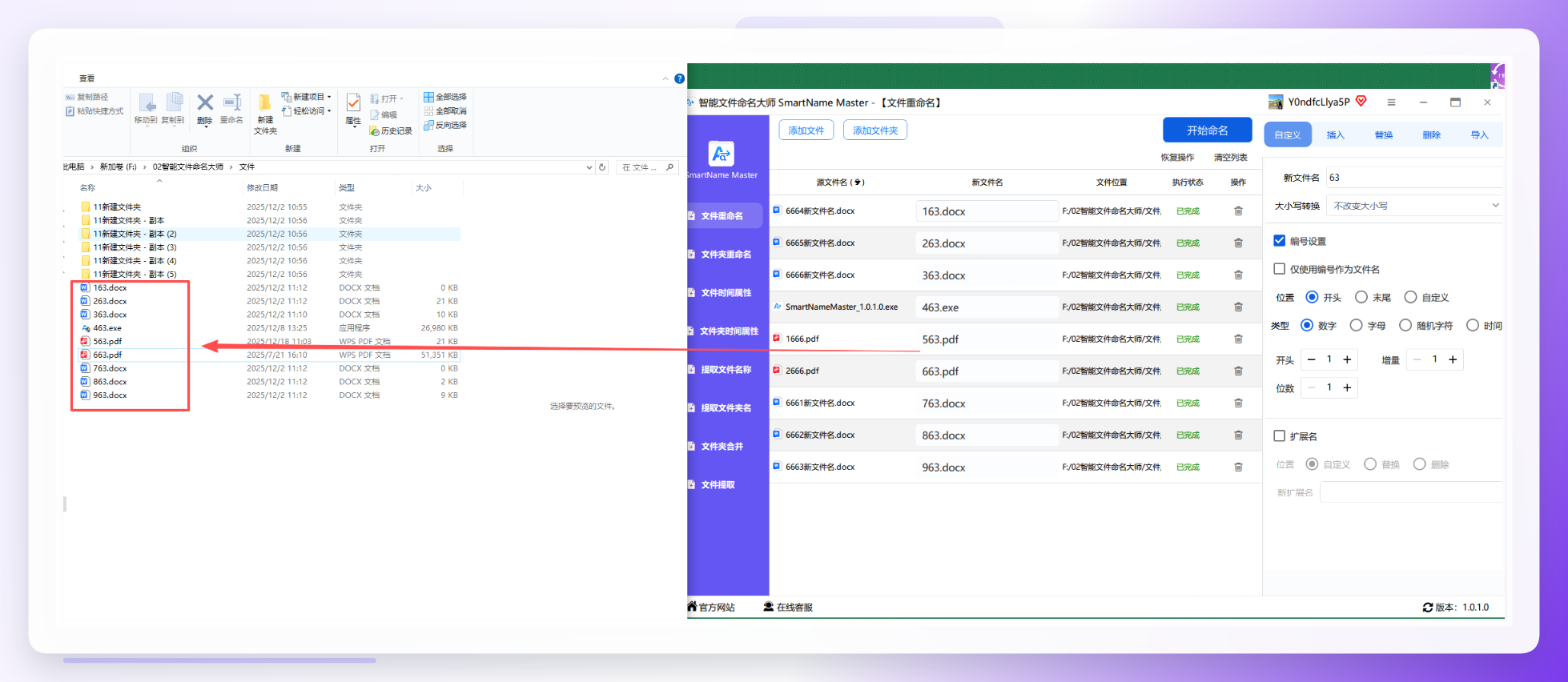Screen dimensions: 1568x682
Task: Click the Explorer delete (删除) icon
Action: 205,102
